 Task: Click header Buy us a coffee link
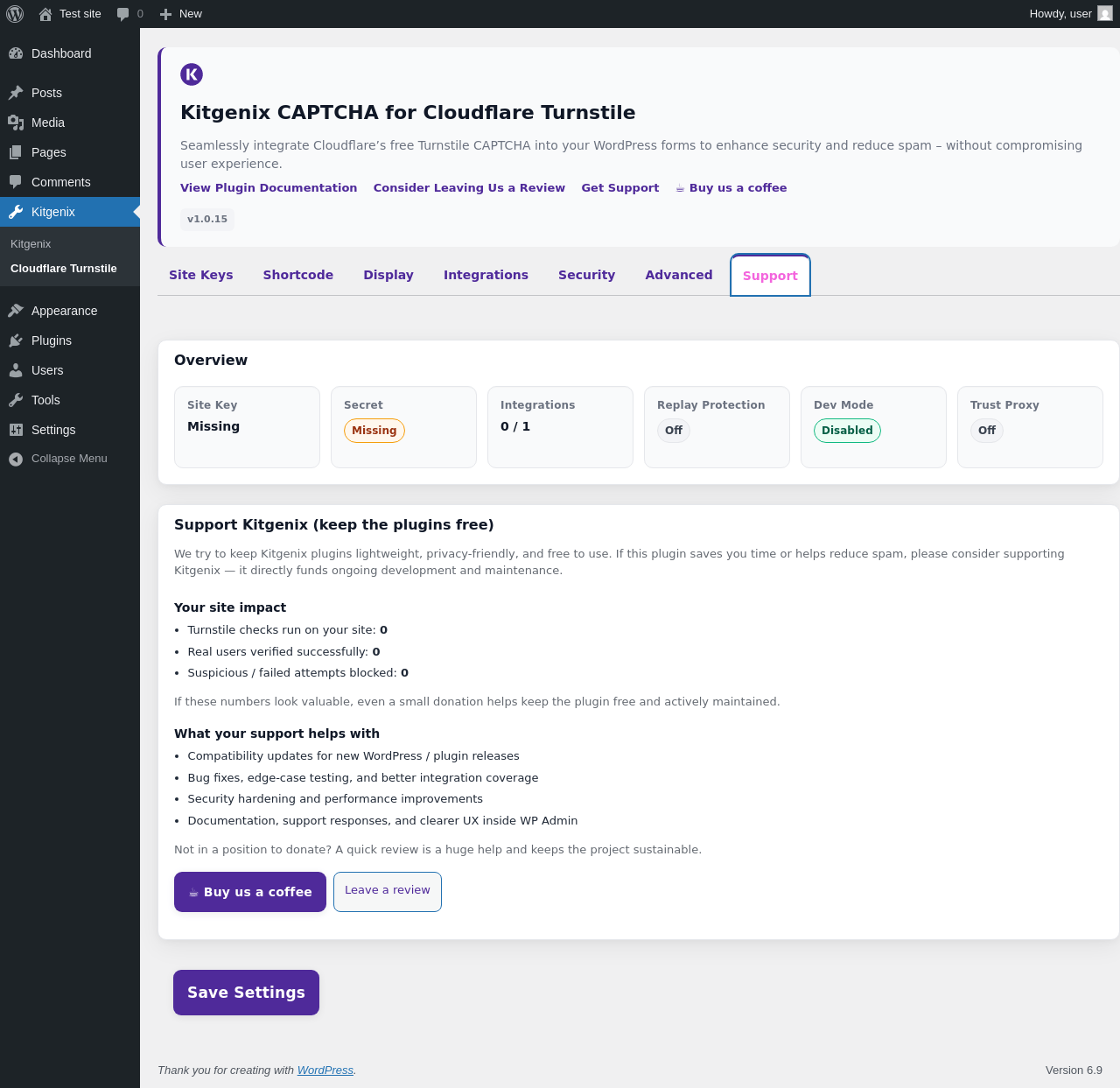[731, 188]
